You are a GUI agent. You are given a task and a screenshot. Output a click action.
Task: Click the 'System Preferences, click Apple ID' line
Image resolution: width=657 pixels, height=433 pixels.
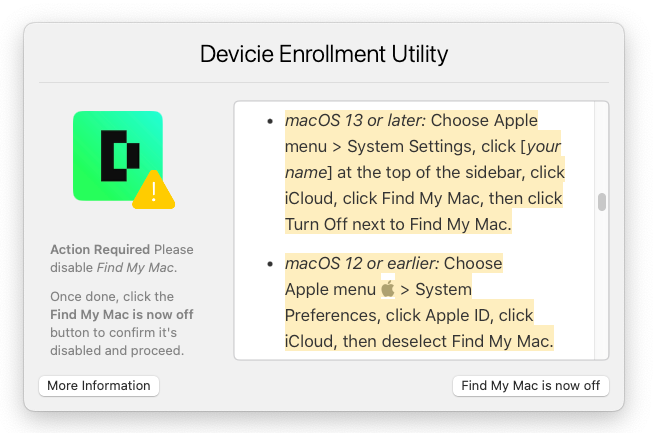(x=409, y=315)
